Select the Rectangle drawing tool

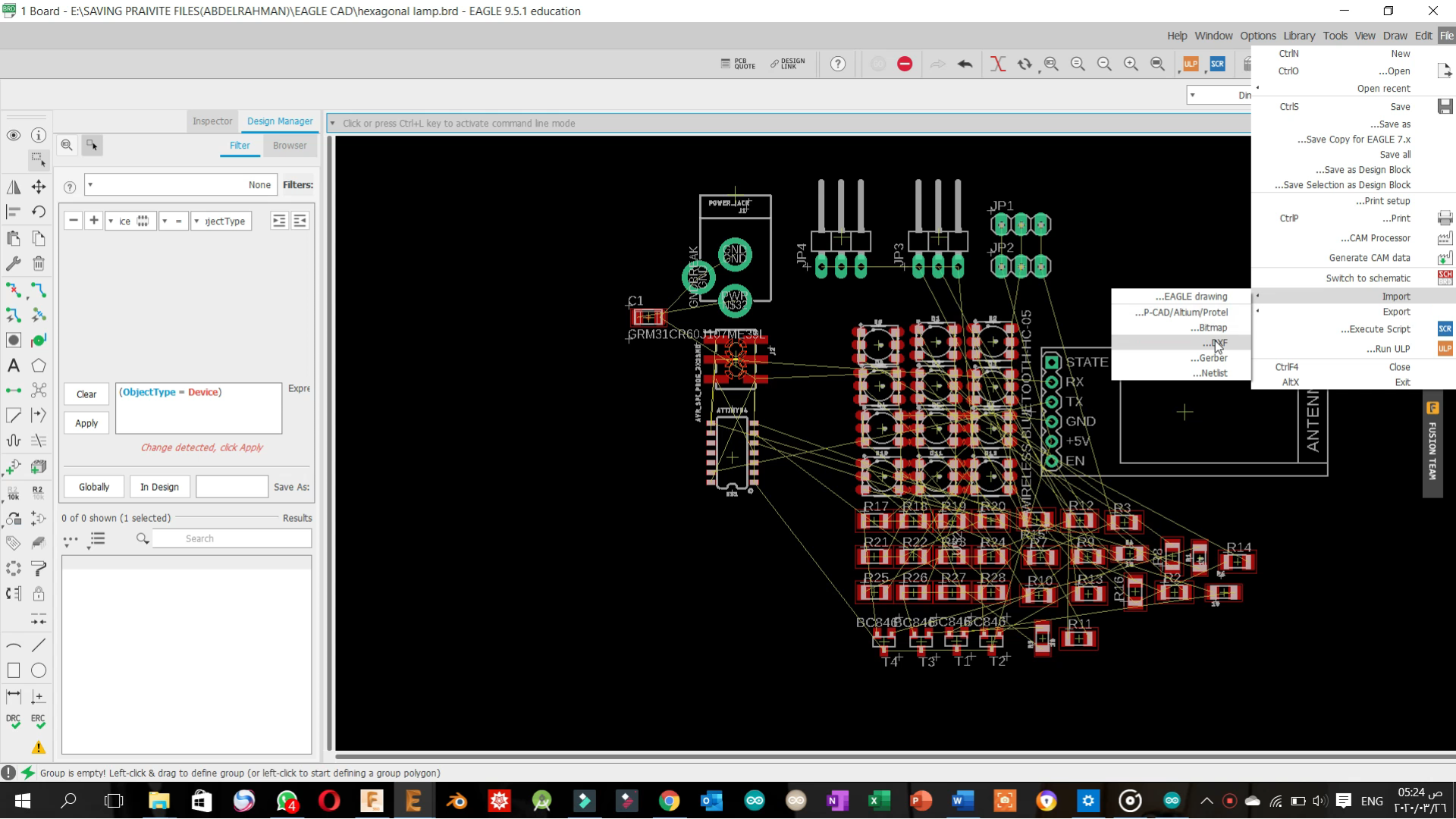tap(14, 670)
